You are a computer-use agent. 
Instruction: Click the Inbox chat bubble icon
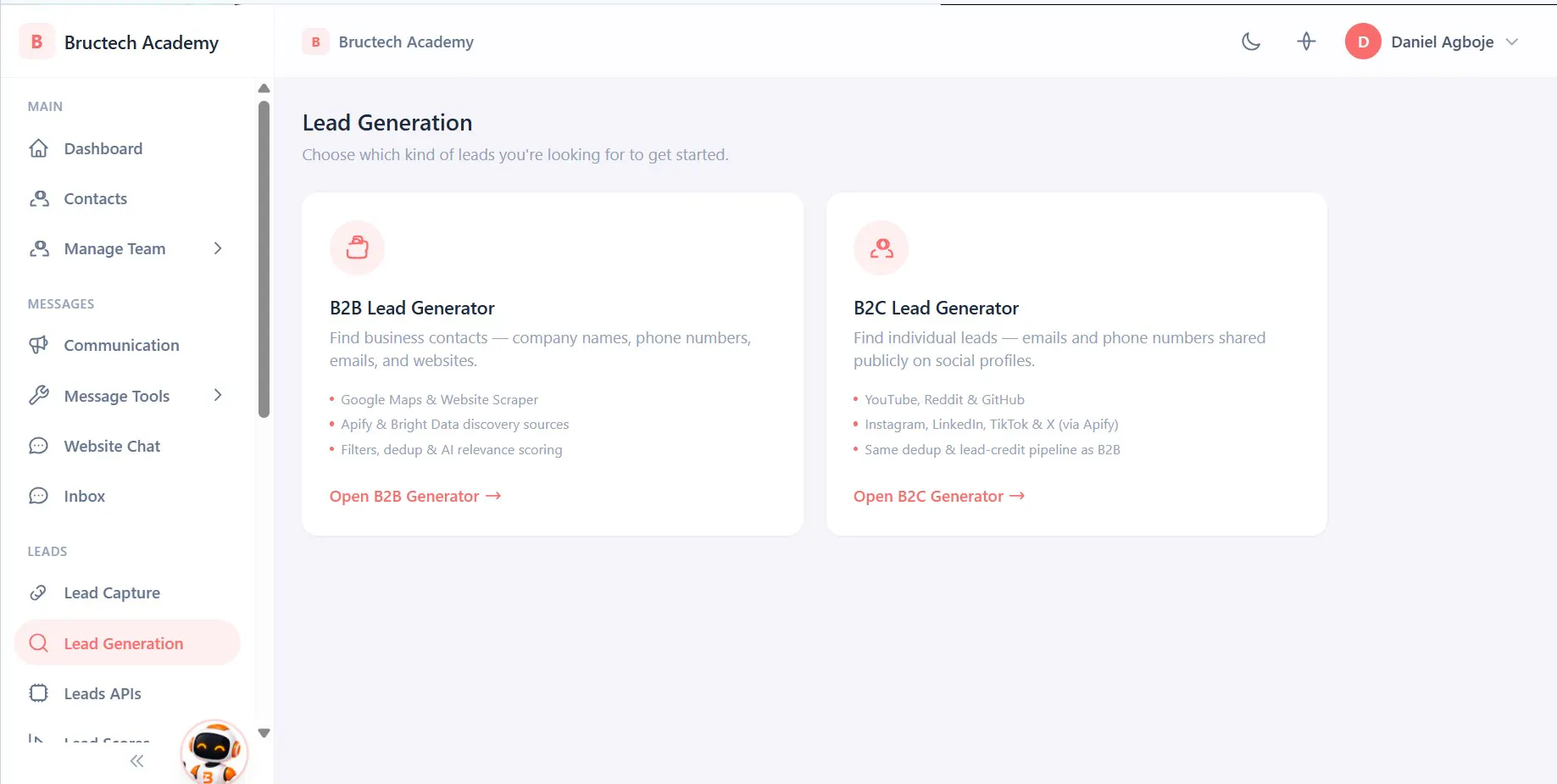tap(38, 496)
